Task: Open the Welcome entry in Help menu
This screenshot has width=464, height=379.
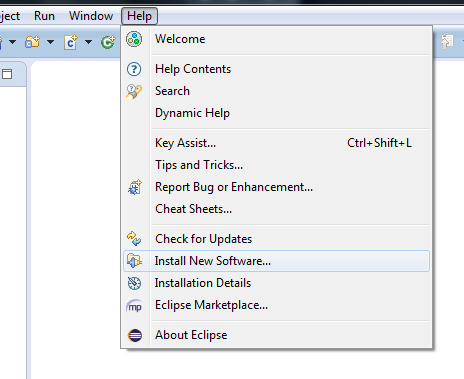Action: tap(276, 39)
